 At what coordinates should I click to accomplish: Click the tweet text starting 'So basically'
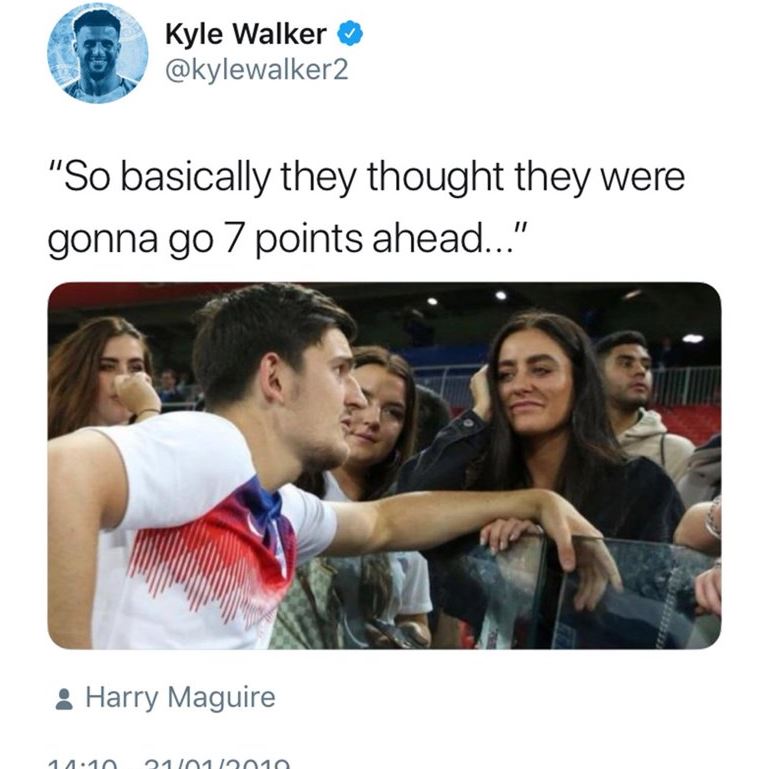tap(366, 208)
